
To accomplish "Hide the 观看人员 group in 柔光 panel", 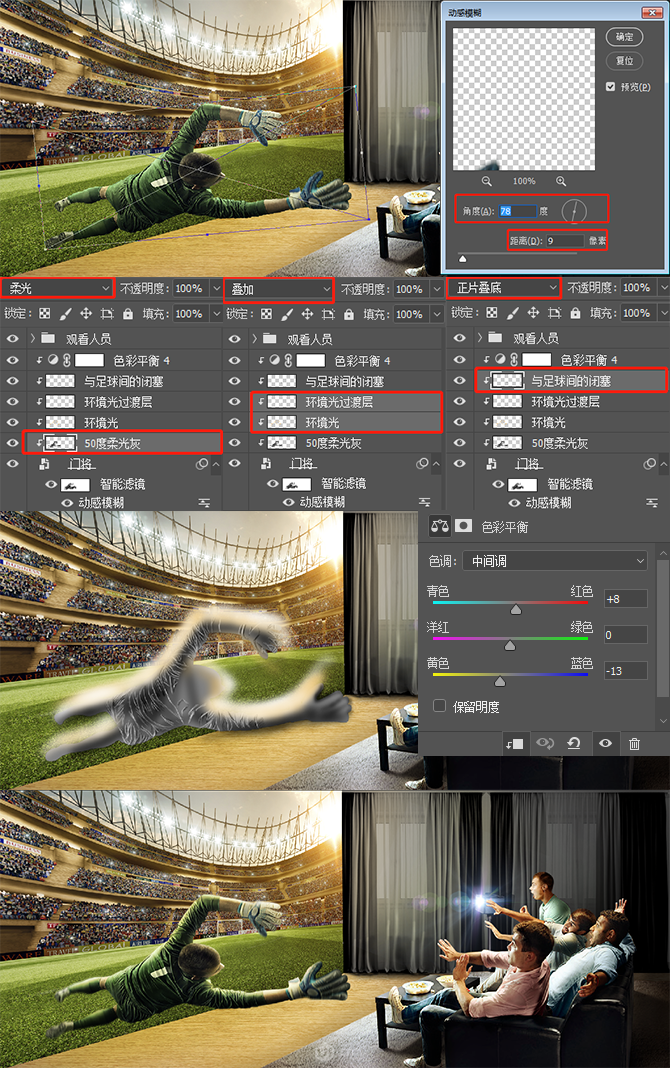I will (x=13, y=339).
